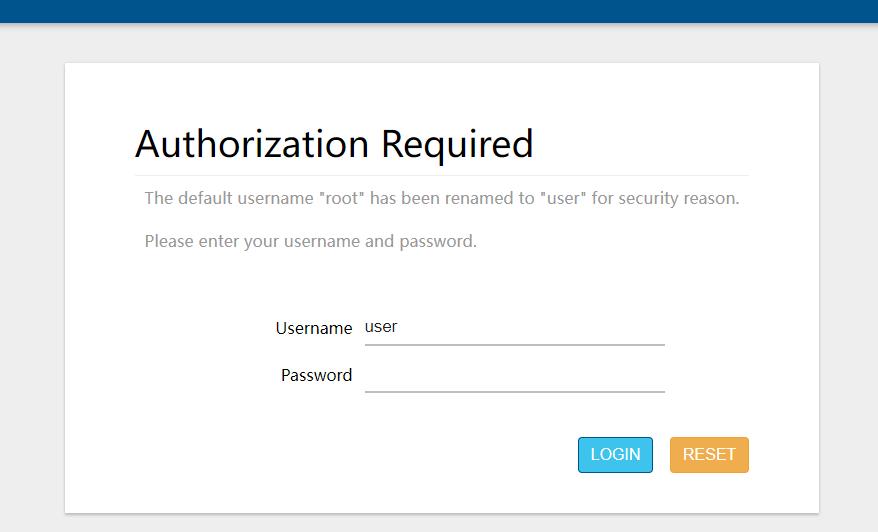Viewport: 878px width, 532px height.
Task: Click the word "Authorization" in the heading
Action: click(253, 144)
